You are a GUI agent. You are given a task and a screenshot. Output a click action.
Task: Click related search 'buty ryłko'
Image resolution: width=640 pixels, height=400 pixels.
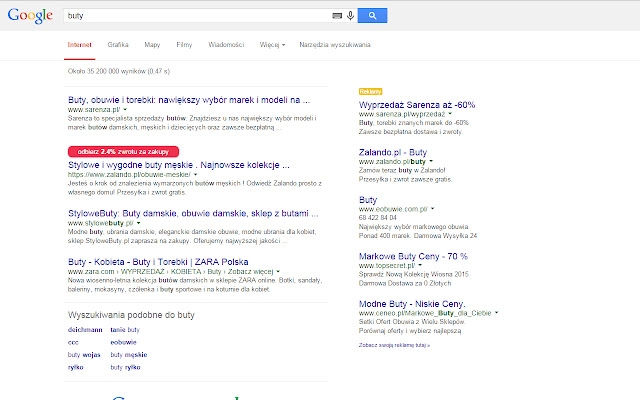point(125,367)
